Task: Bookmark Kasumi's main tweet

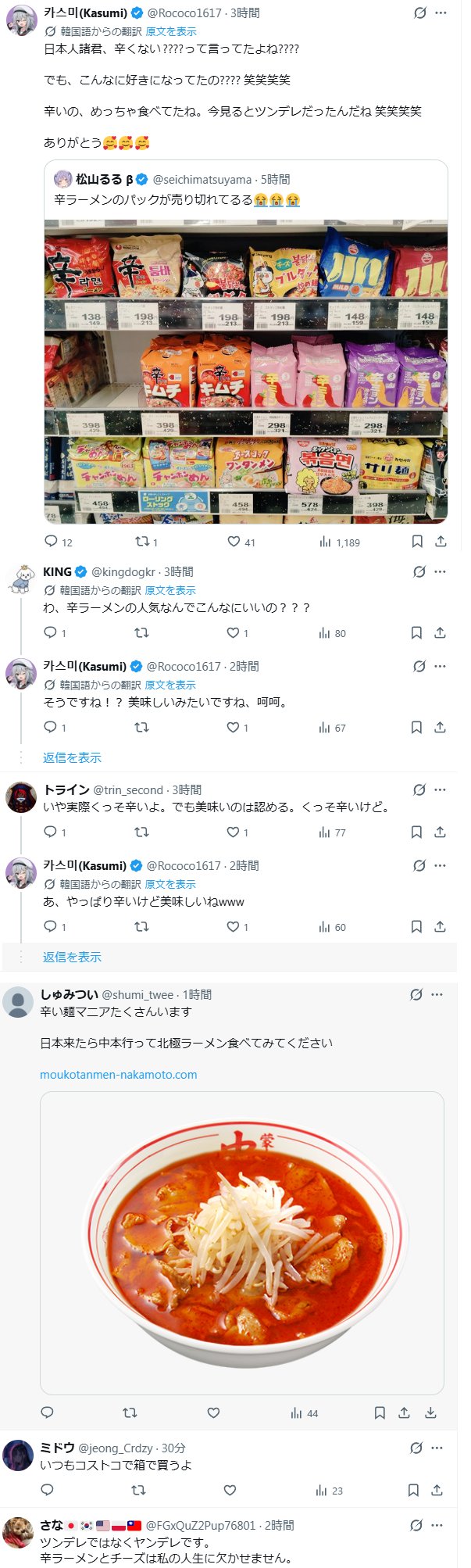Action: pyautogui.click(x=417, y=542)
